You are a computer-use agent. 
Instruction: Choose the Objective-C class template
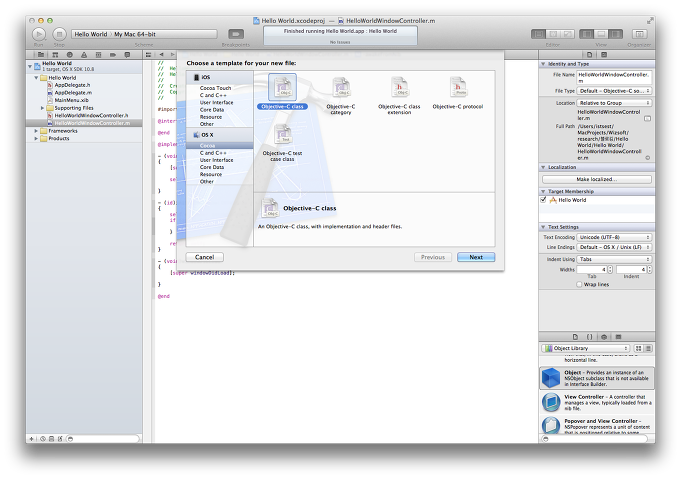click(x=282, y=92)
